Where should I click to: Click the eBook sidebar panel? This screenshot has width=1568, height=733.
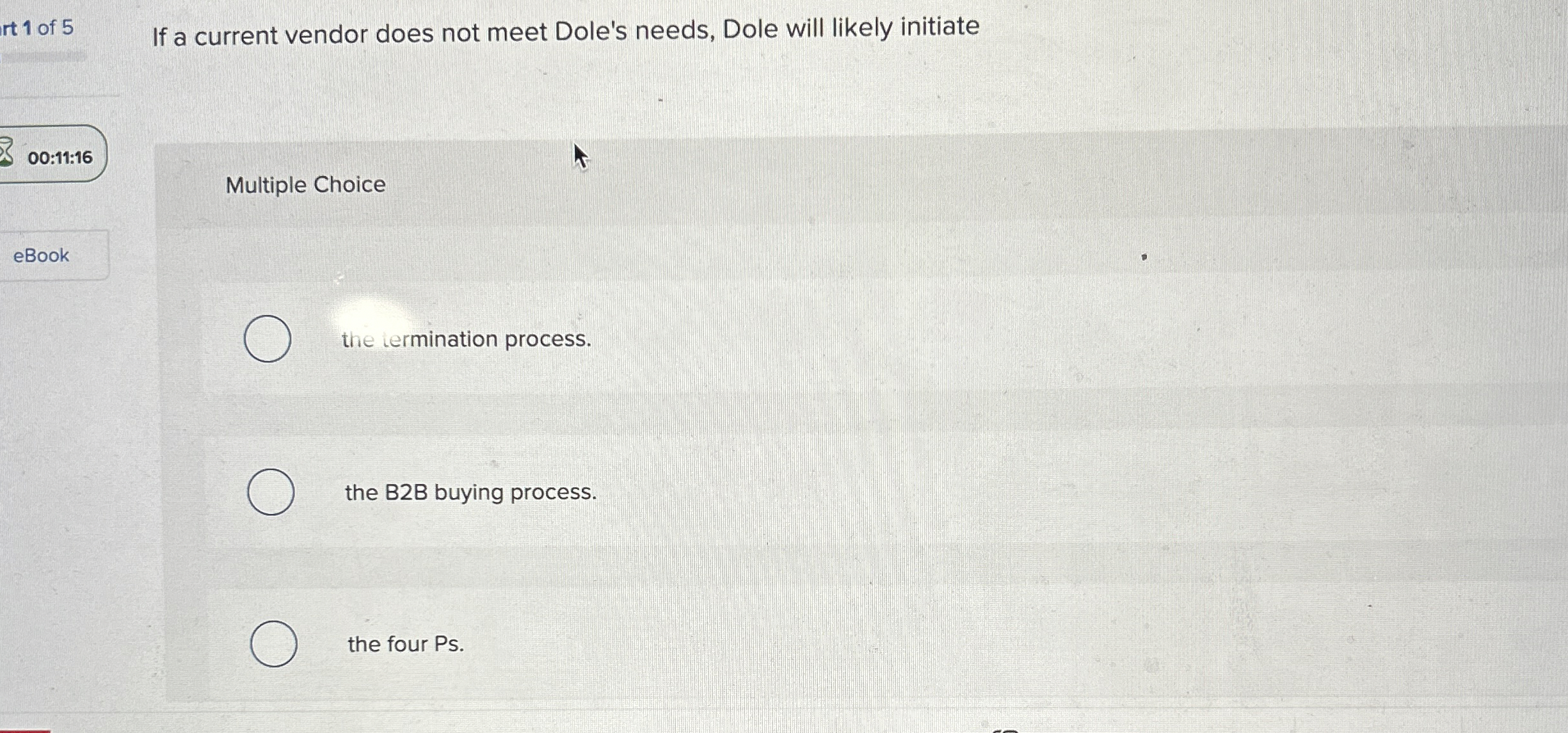54,255
